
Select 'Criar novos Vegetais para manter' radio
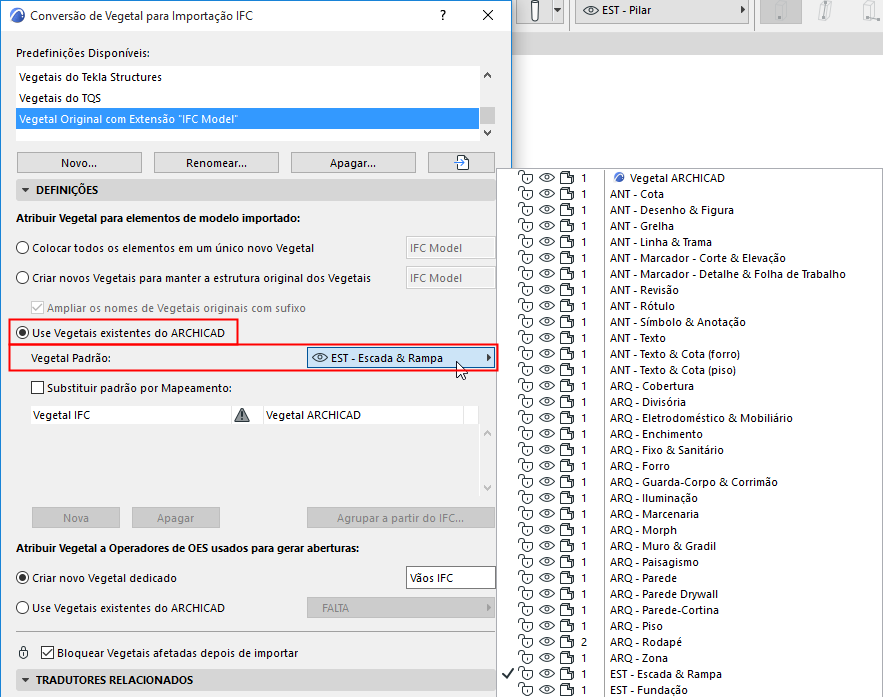(23, 278)
